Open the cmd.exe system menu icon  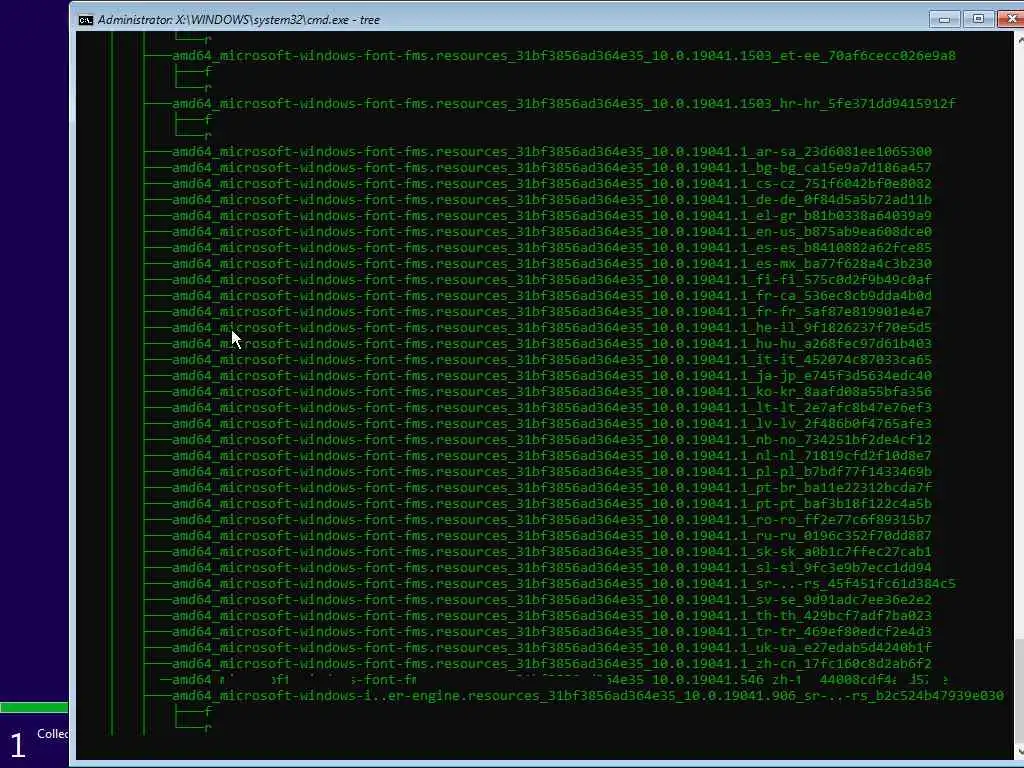(86, 20)
